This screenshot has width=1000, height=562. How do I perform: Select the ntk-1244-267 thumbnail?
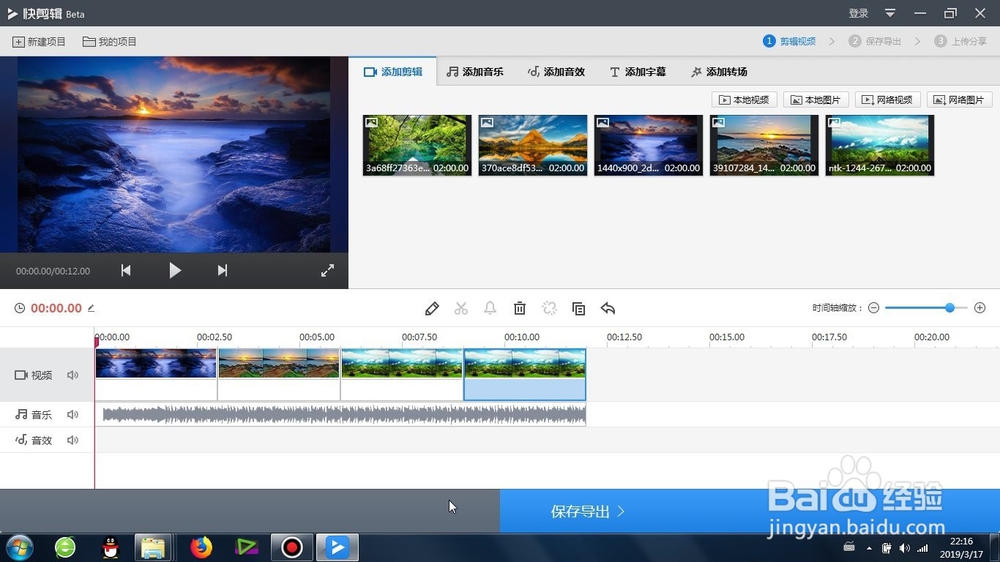tap(879, 145)
